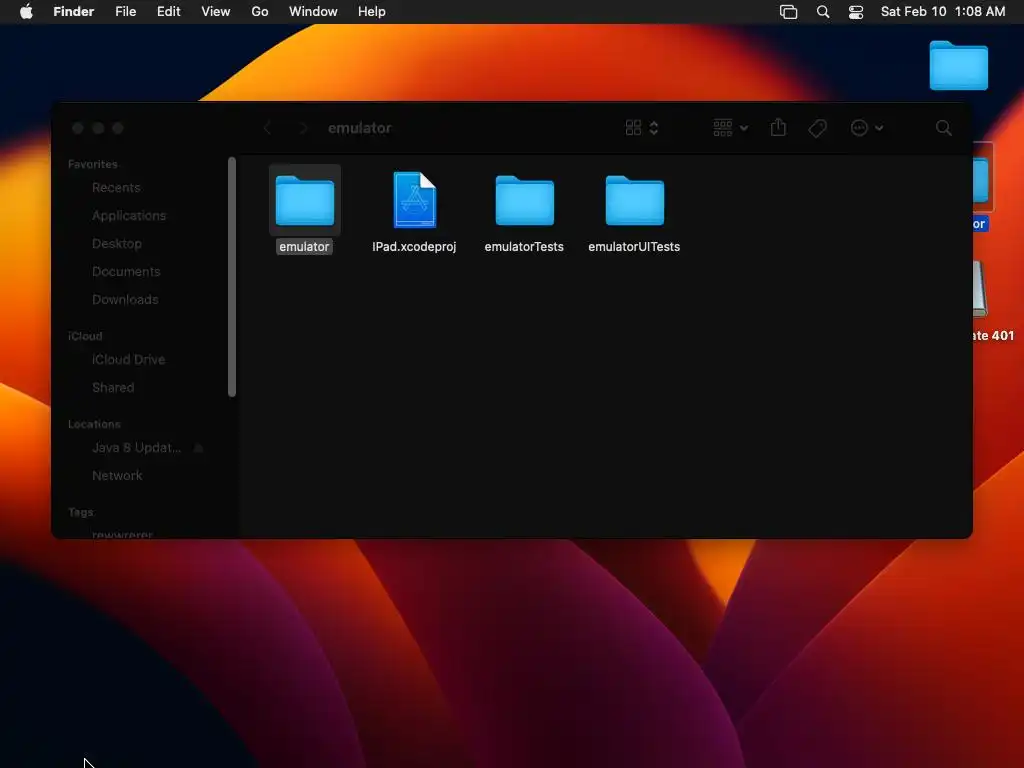Open Spotlight search in menu bar
Image resolution: width=1024 pixels, height=768 pixels.
tap(823, 12)
